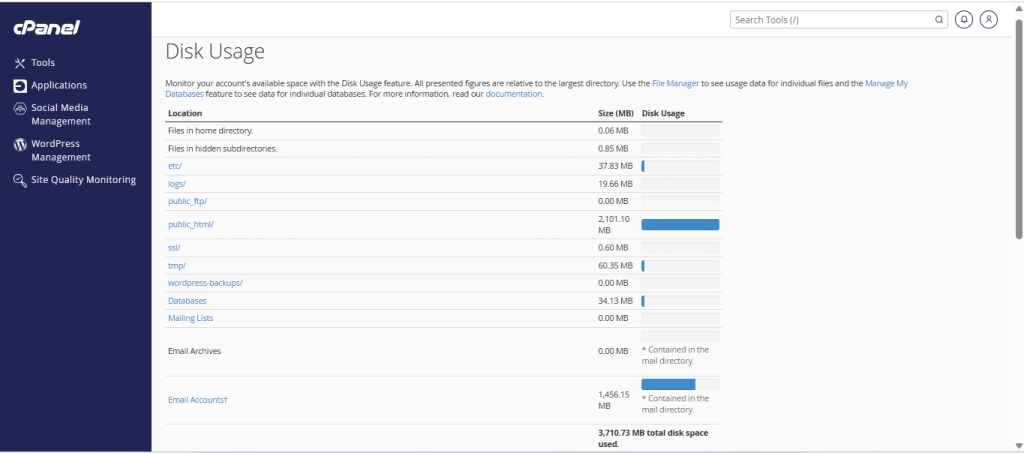Open the File Manager link

675,83
